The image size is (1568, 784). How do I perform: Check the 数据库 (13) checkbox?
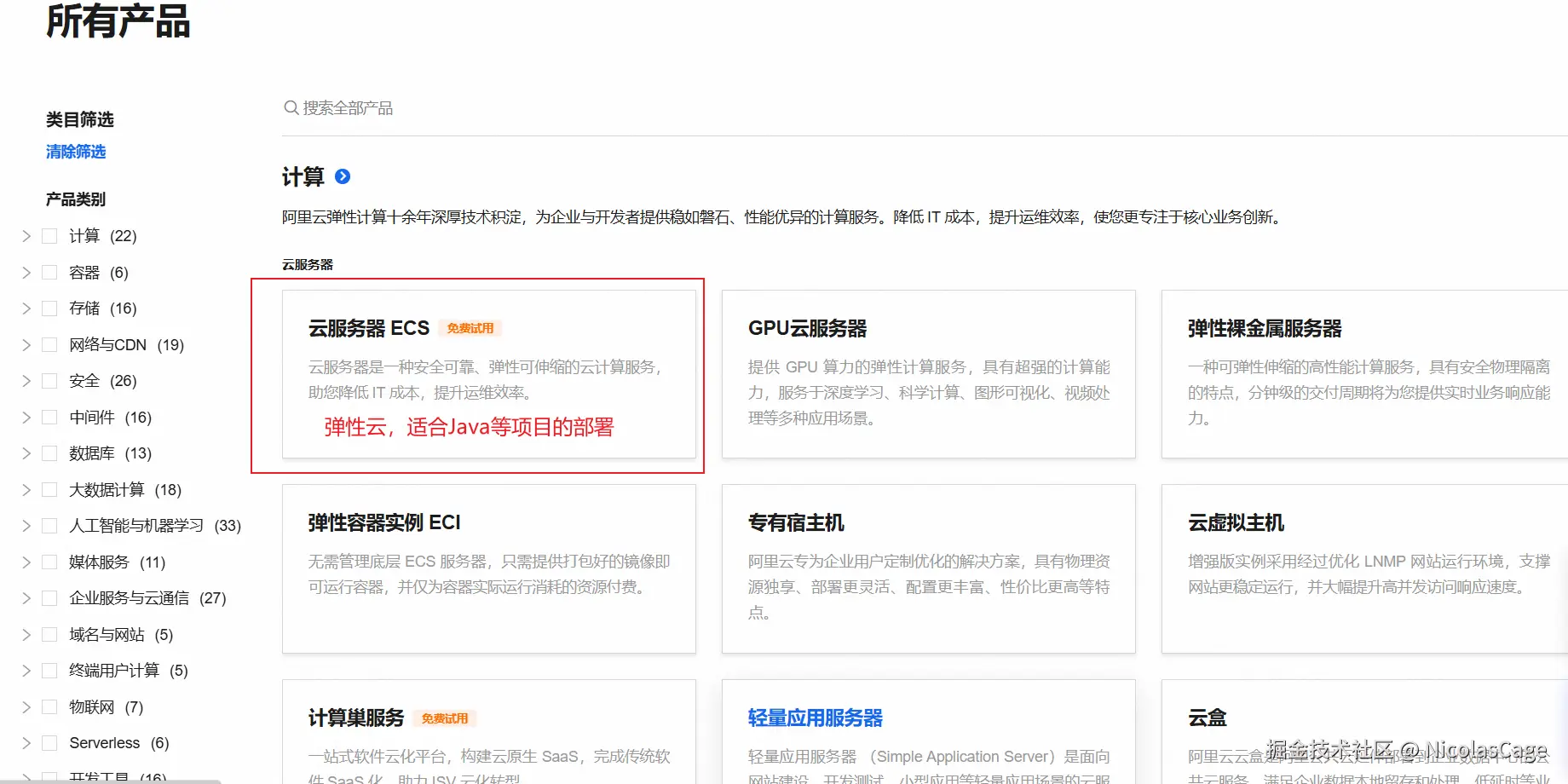49,453
